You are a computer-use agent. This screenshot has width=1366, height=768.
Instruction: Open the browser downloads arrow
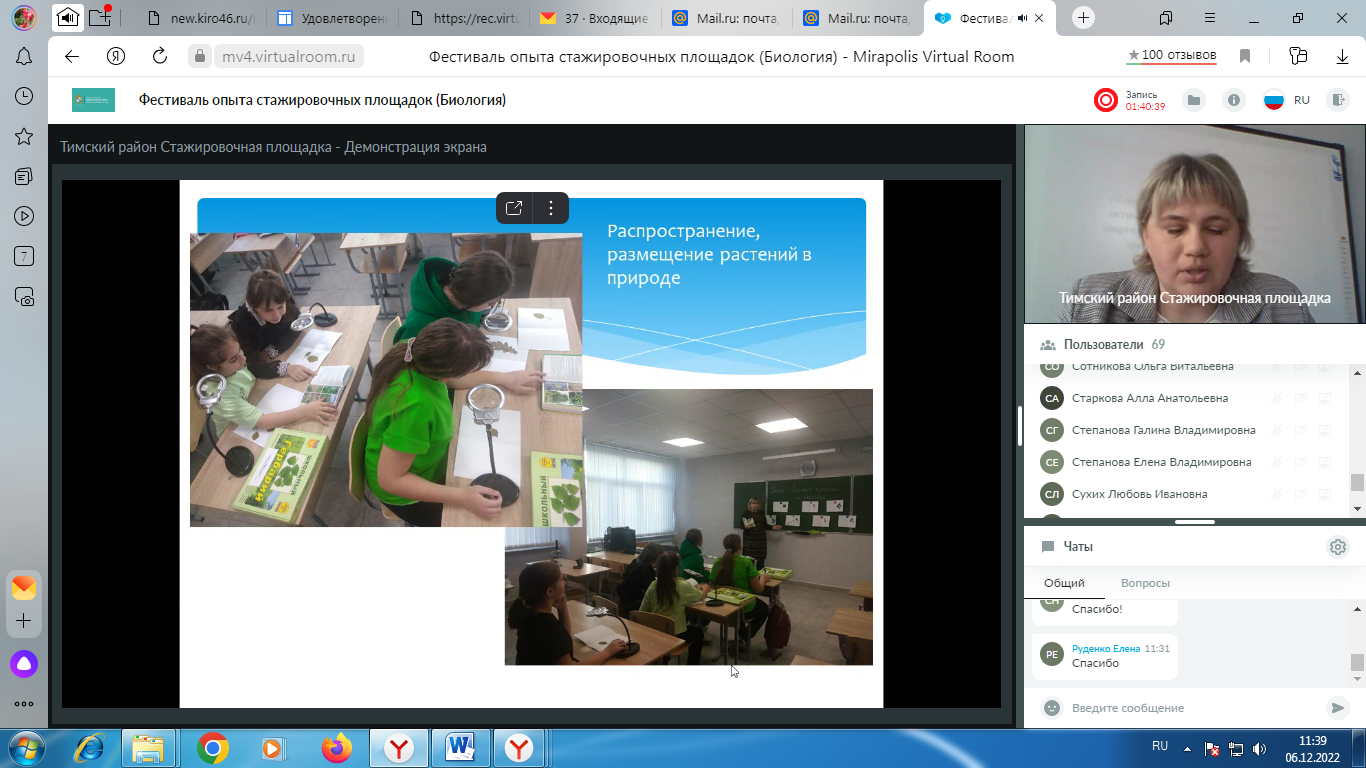pyautogui.click(x=1342, y=57)
